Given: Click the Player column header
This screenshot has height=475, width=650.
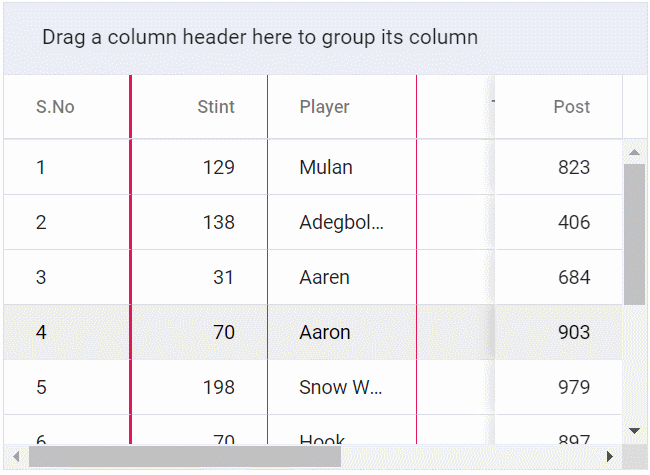Looking at the screenshot, I should (x=325, y=107).
